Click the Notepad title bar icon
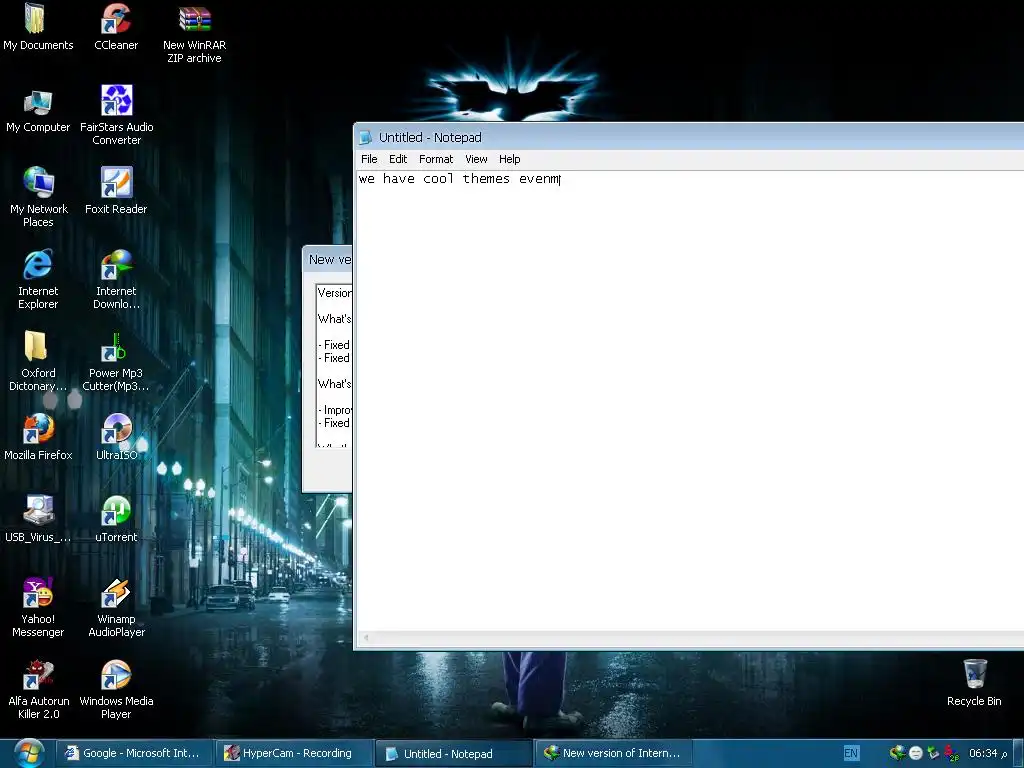Viewport: 1024px width, 768px height. pyautogui.click(x=366, y=137)
